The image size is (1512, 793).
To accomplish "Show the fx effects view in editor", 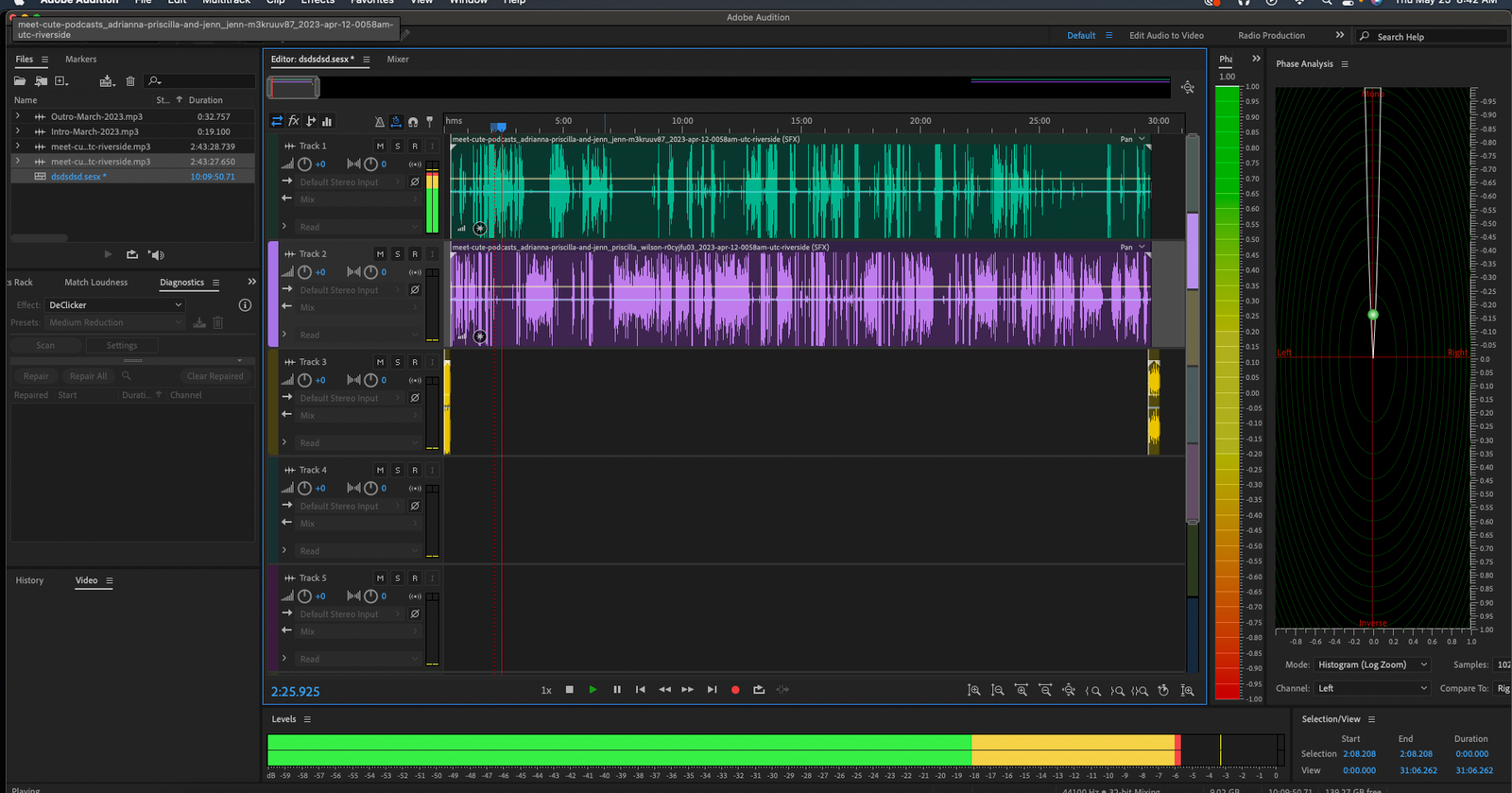I will (x=294, y=121).
